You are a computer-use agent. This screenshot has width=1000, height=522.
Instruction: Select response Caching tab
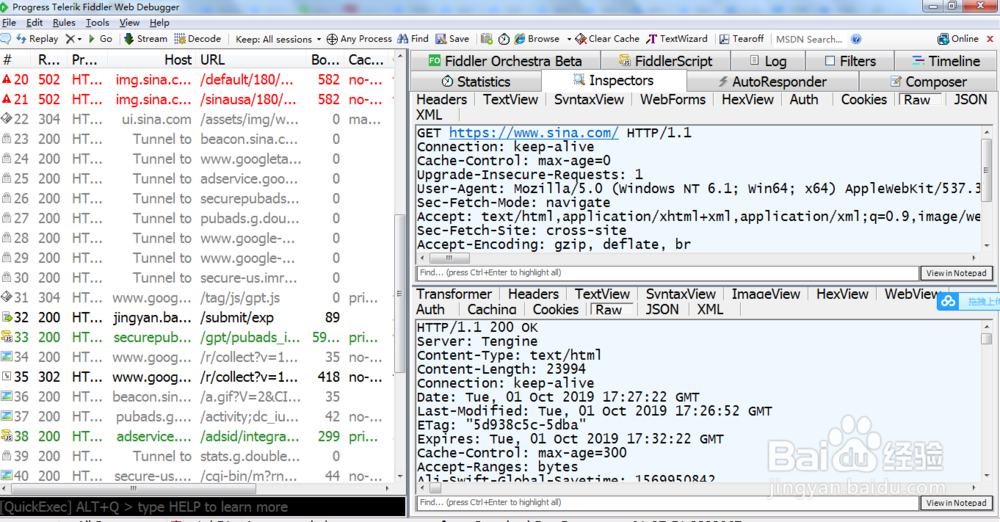tap(492, 309)
